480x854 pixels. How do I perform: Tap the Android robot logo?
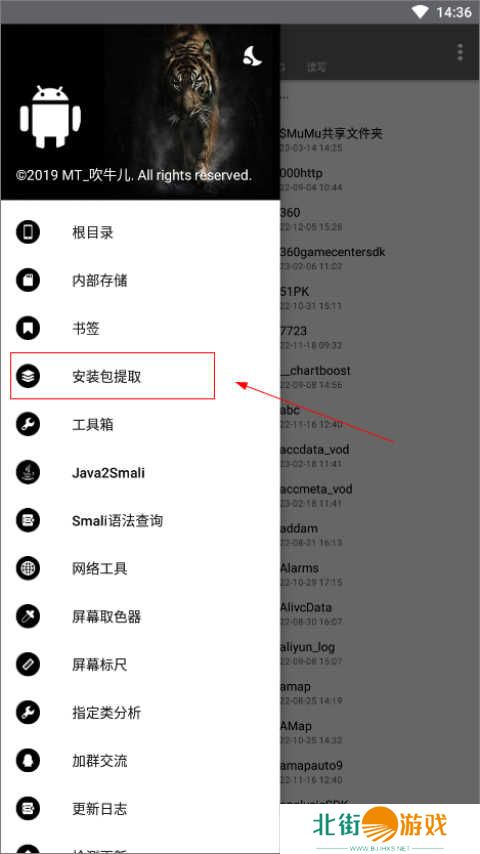click(x=50, y=117)
